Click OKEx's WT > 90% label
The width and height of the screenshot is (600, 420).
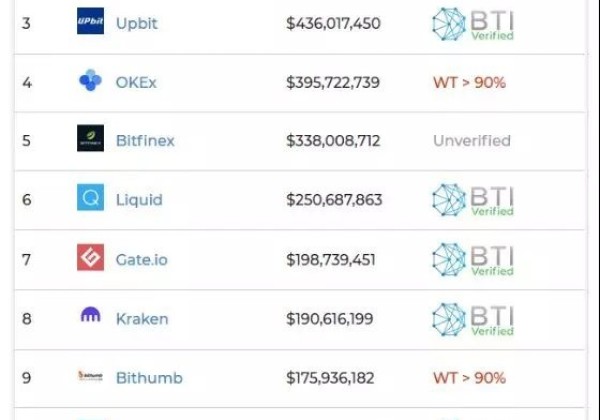tap(469, 82)
